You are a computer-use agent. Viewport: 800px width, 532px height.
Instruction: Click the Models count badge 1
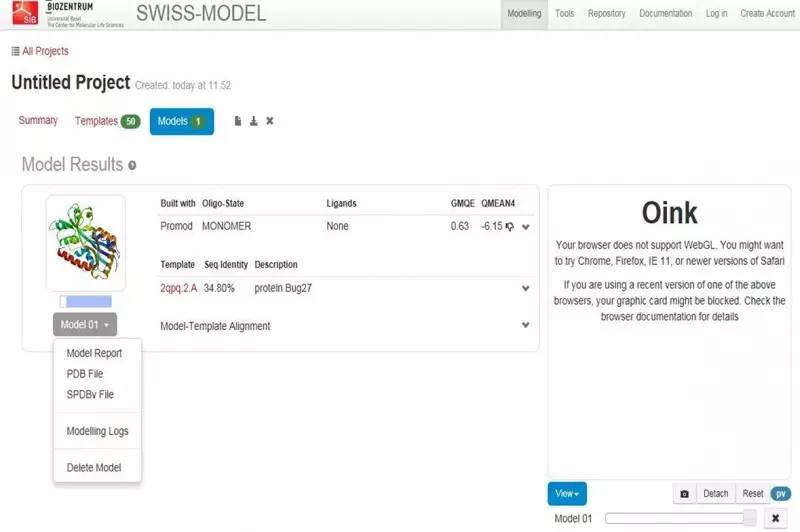click(x=198, y=121)
